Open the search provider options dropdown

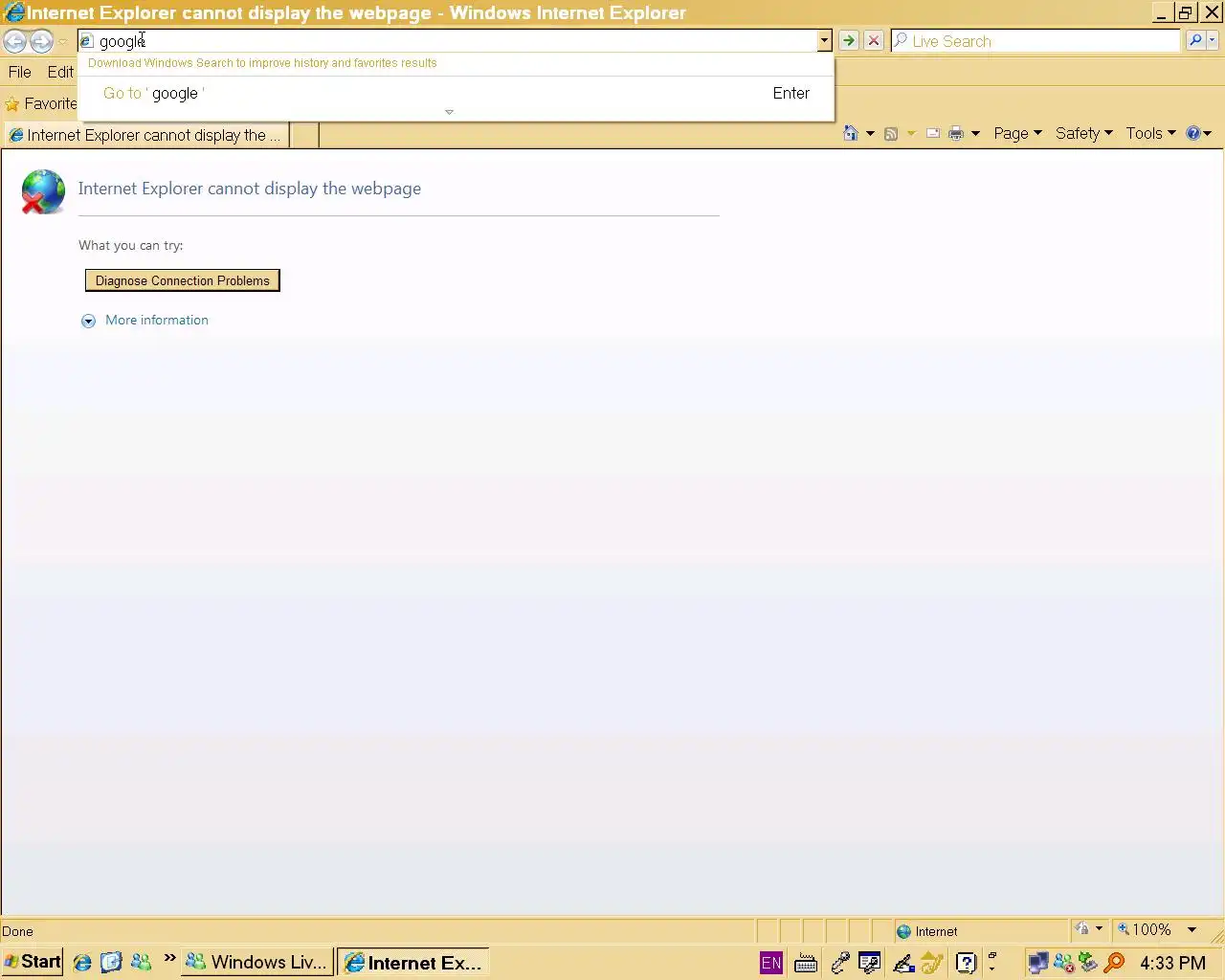coord(1213,40)
